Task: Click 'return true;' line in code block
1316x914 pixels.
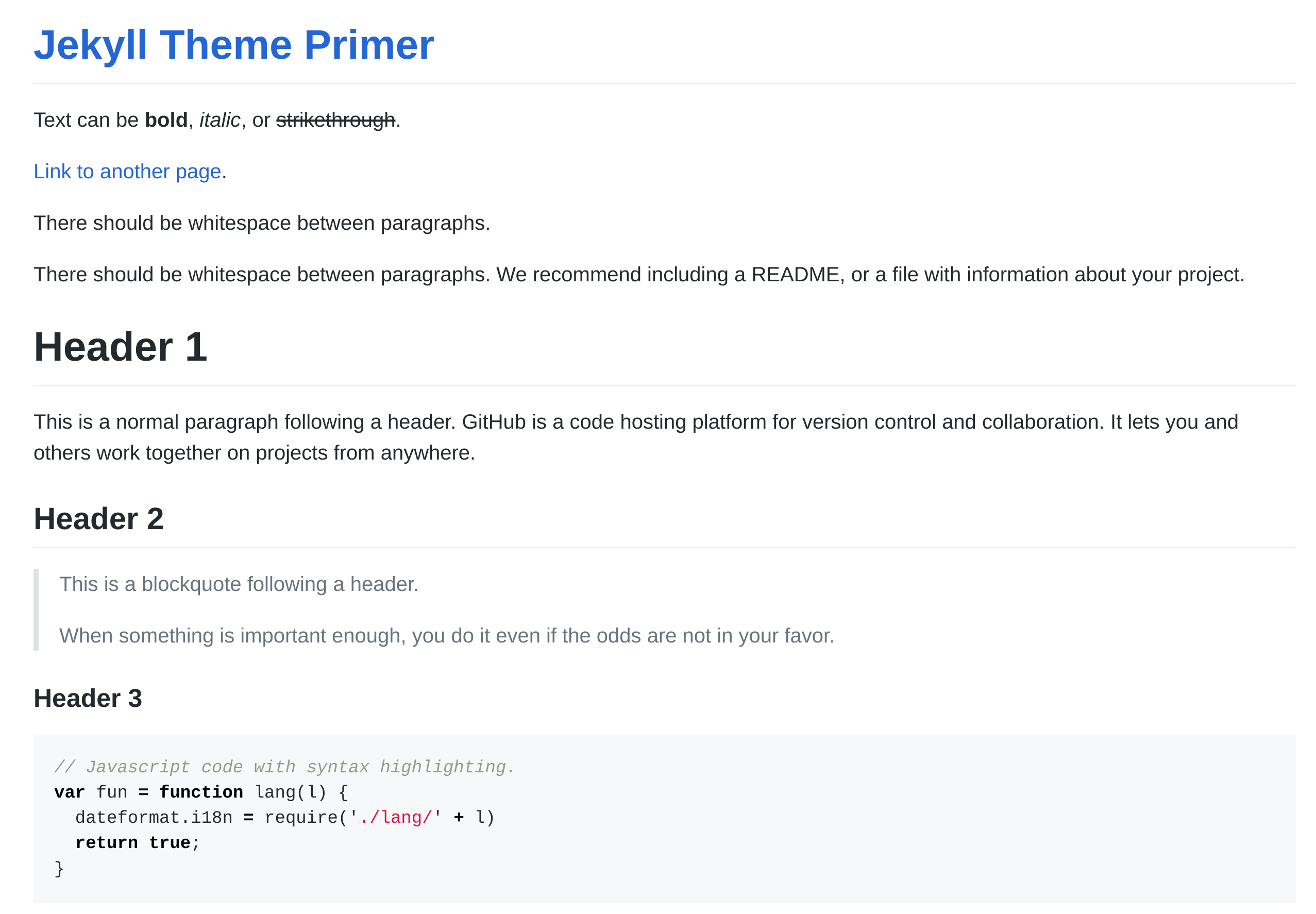Action: (137, 842)
